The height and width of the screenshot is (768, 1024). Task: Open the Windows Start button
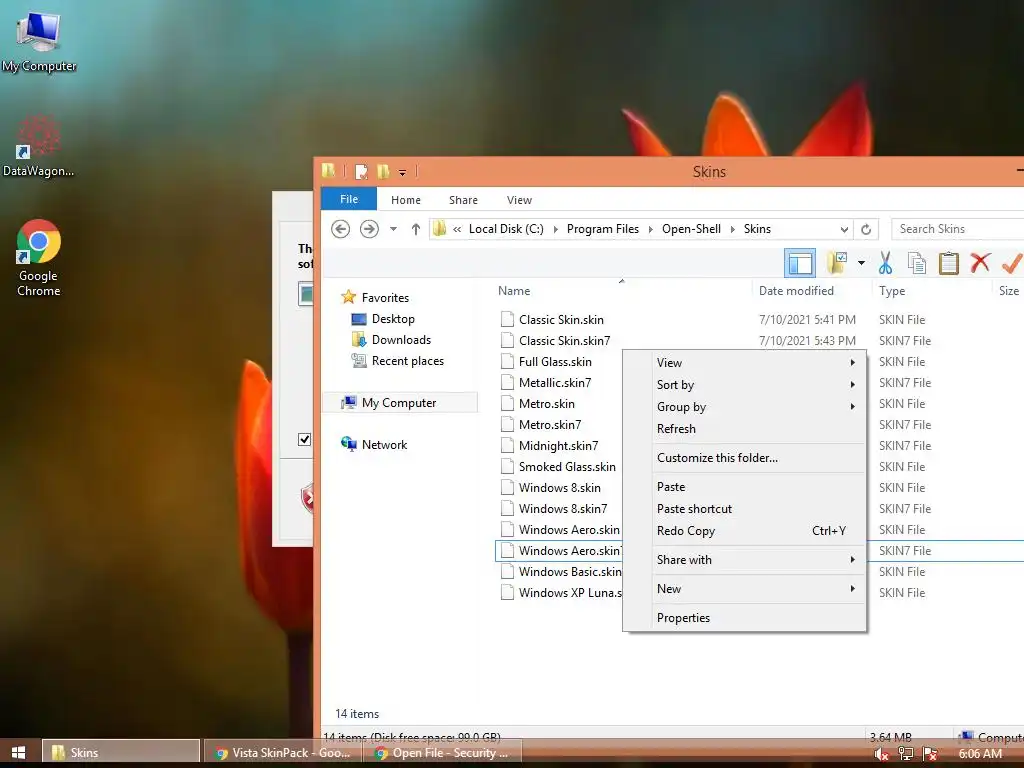[x=18, y=752]
